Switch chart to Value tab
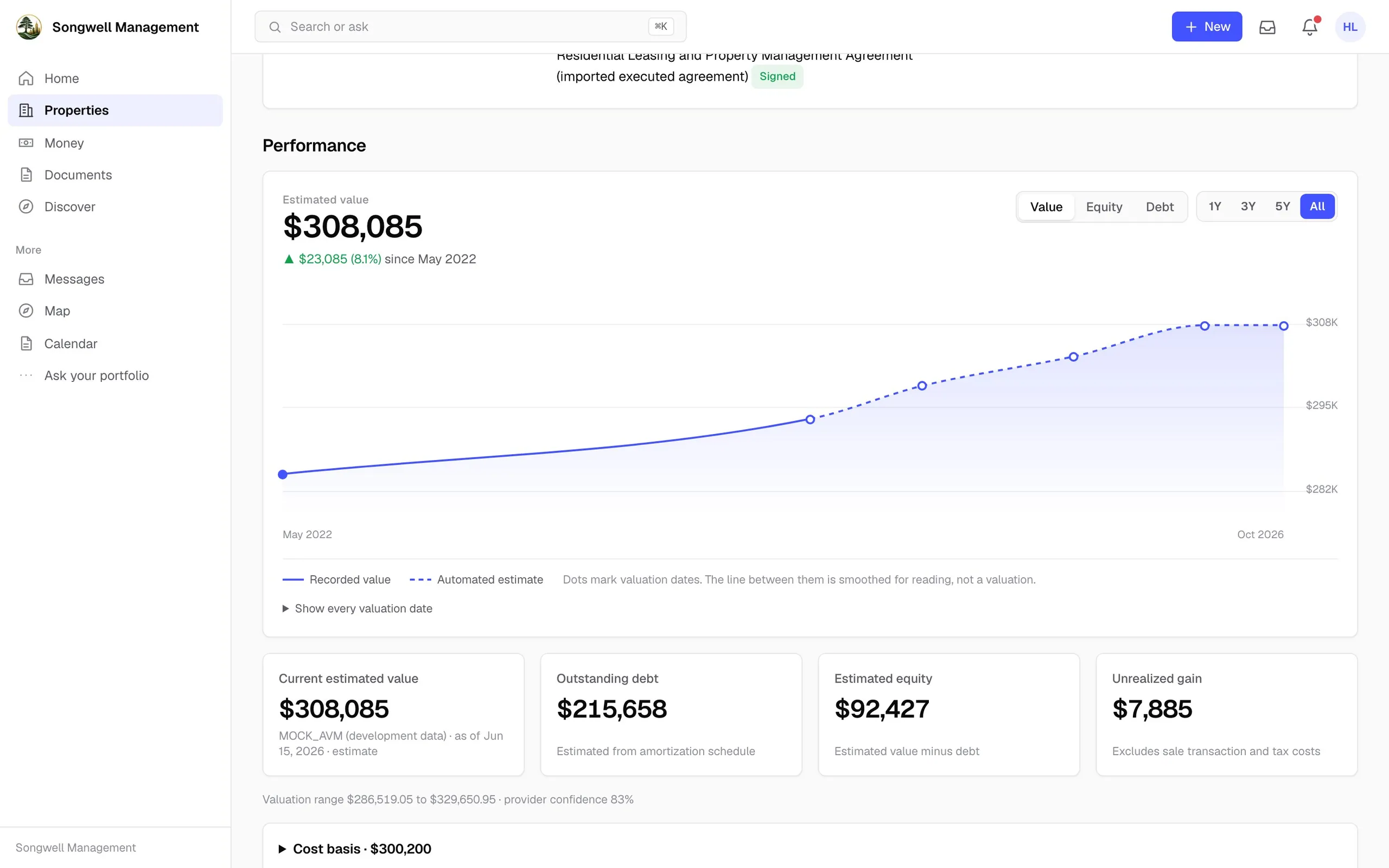This screenshot has width=1389, height=868. (1046, 207)
